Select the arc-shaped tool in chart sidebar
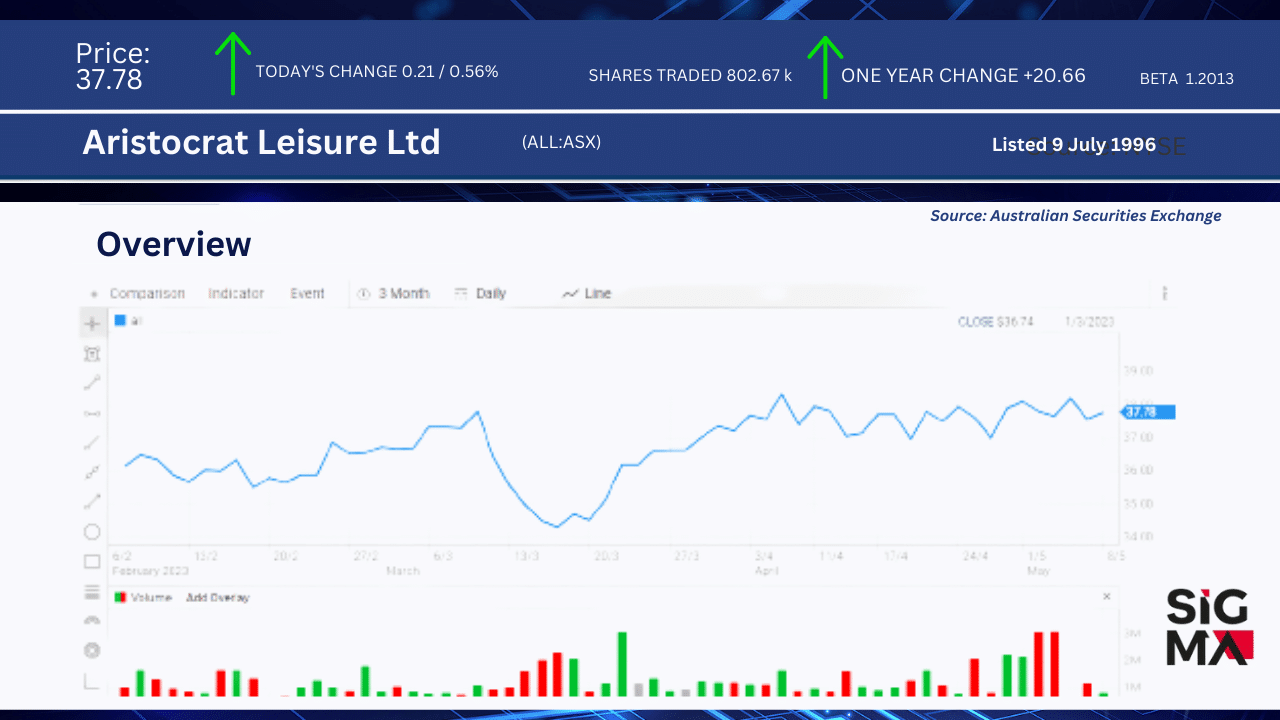The height and width of the screenshot is (720, 1280). (92, 620)
